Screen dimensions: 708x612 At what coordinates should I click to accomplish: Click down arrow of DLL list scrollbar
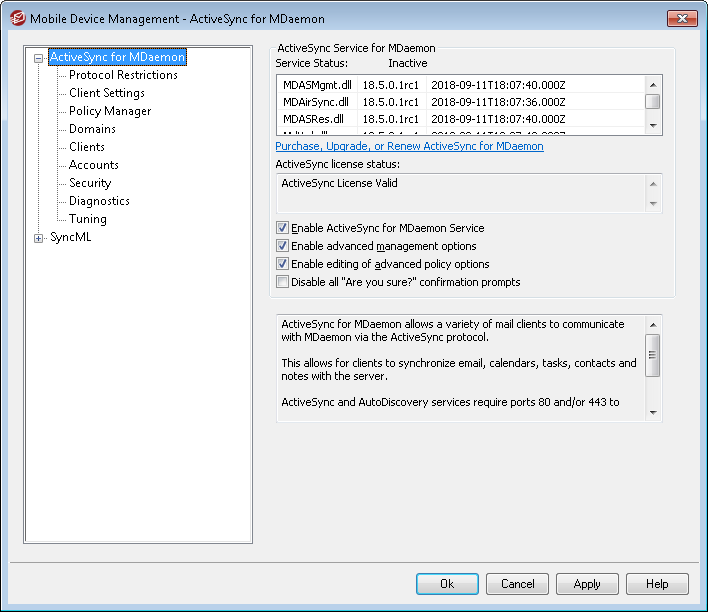click(x=653, y=126)
